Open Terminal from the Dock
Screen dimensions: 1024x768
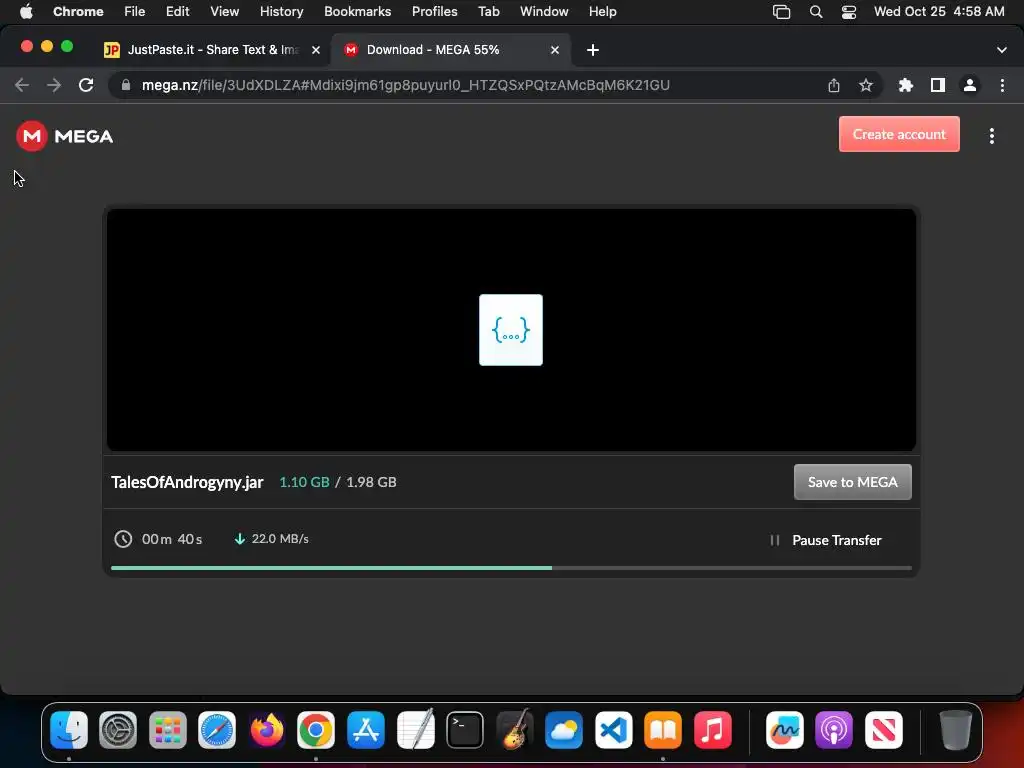coord(465,729)
